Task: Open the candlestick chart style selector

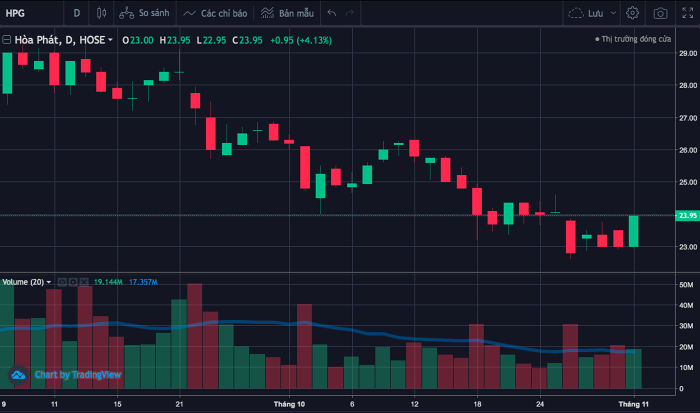Action: [x=101, y=14]
